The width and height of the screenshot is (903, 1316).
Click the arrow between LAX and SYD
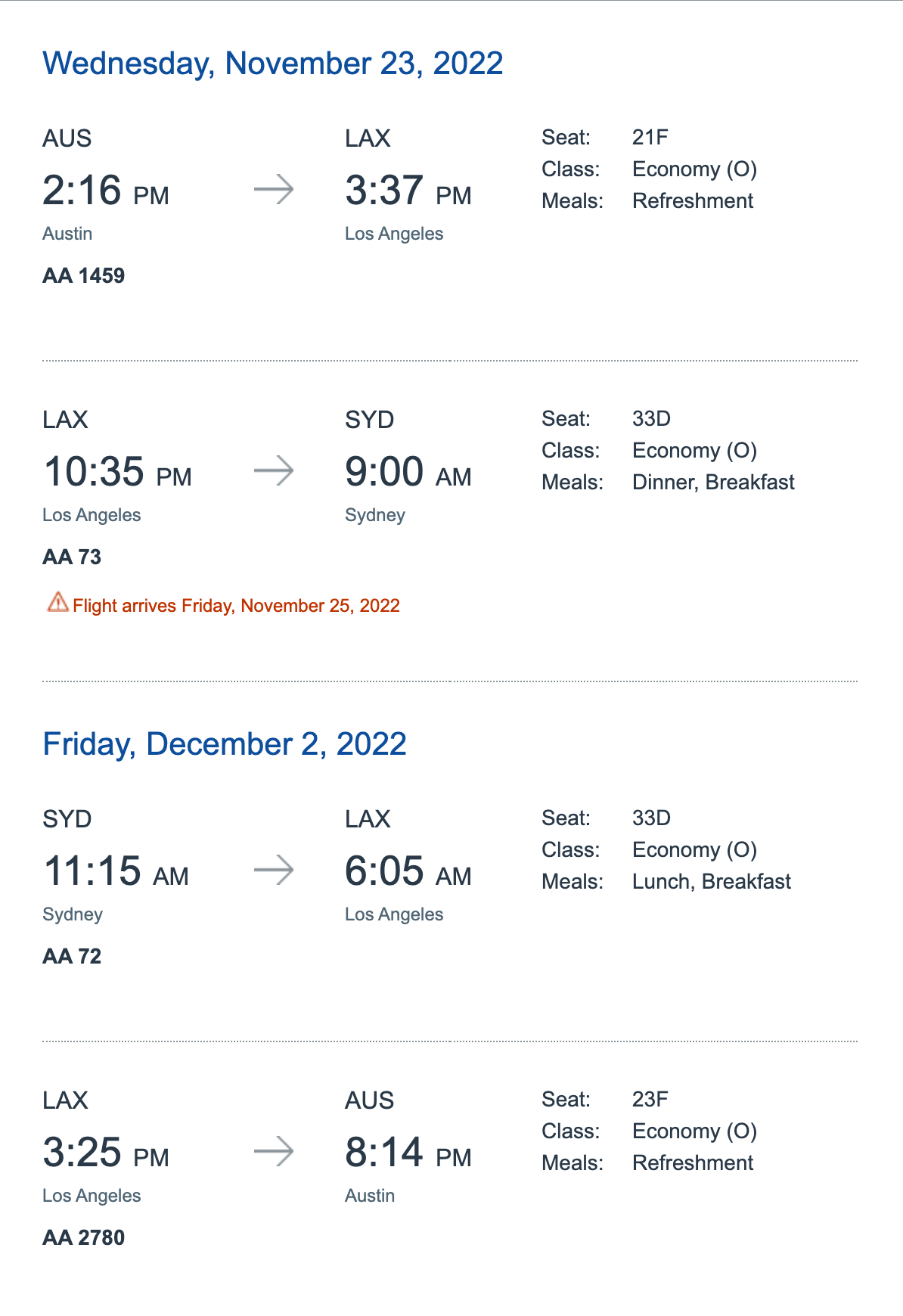click(x=274, y=470)
